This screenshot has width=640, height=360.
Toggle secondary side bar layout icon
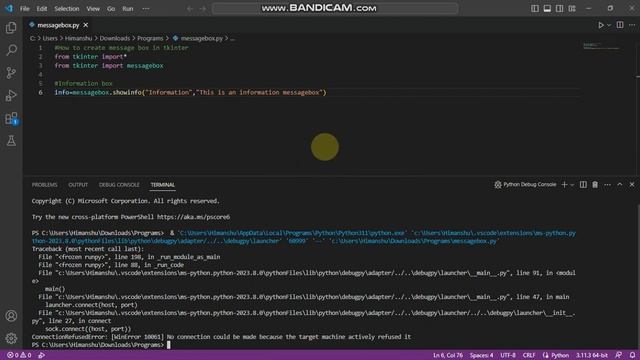pyautogui.click(x=560, y=9)
